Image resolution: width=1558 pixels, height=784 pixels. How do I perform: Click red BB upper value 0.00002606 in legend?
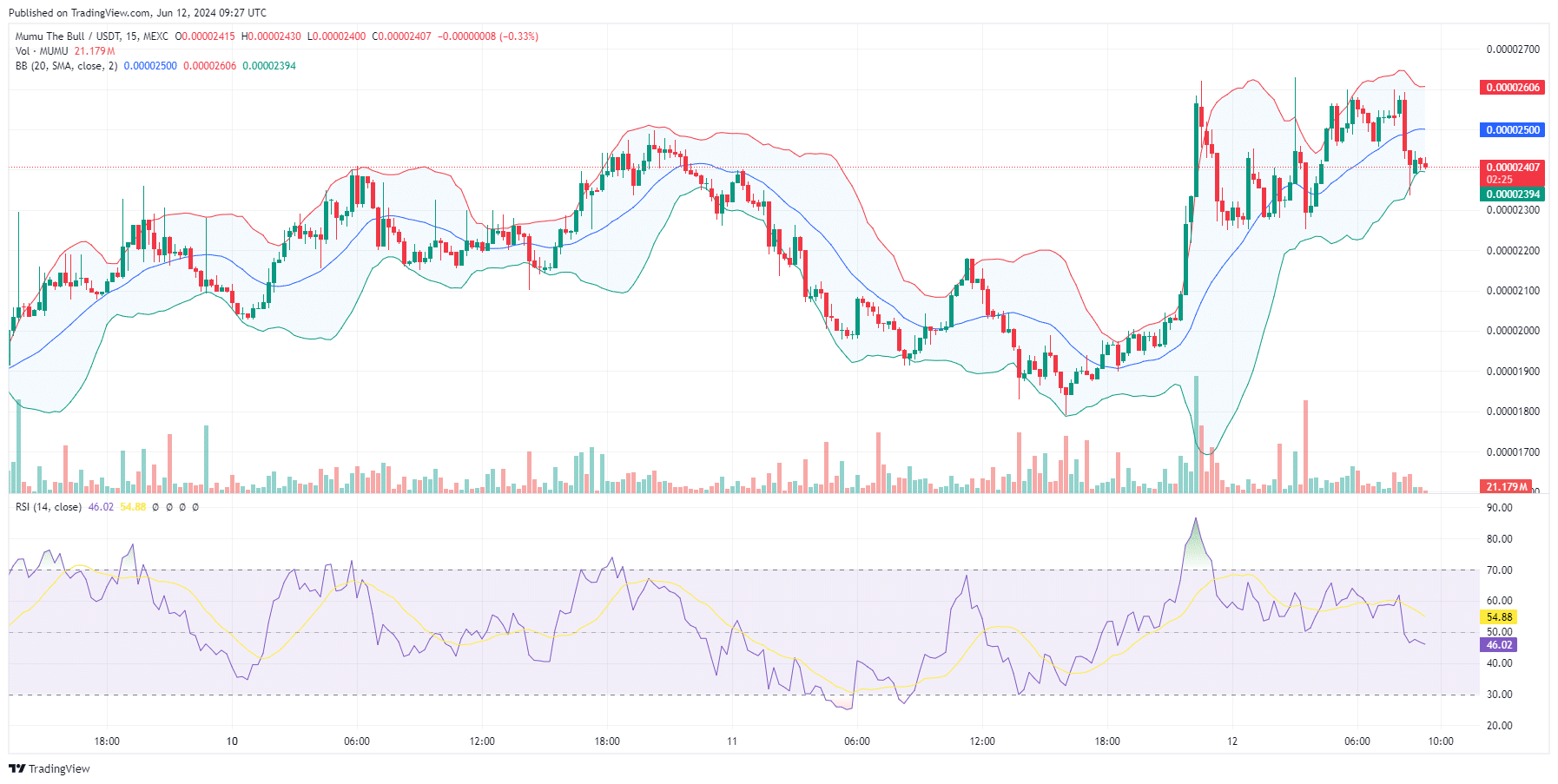click(209, 66)
